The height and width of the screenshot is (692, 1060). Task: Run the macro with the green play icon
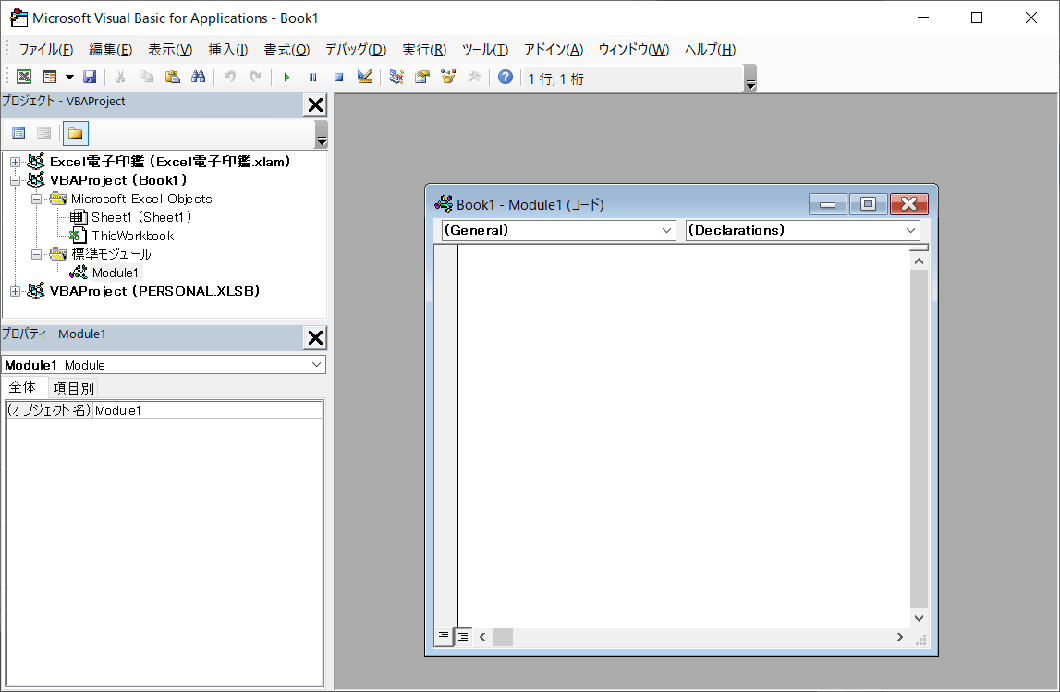click(x=287, y=77)
